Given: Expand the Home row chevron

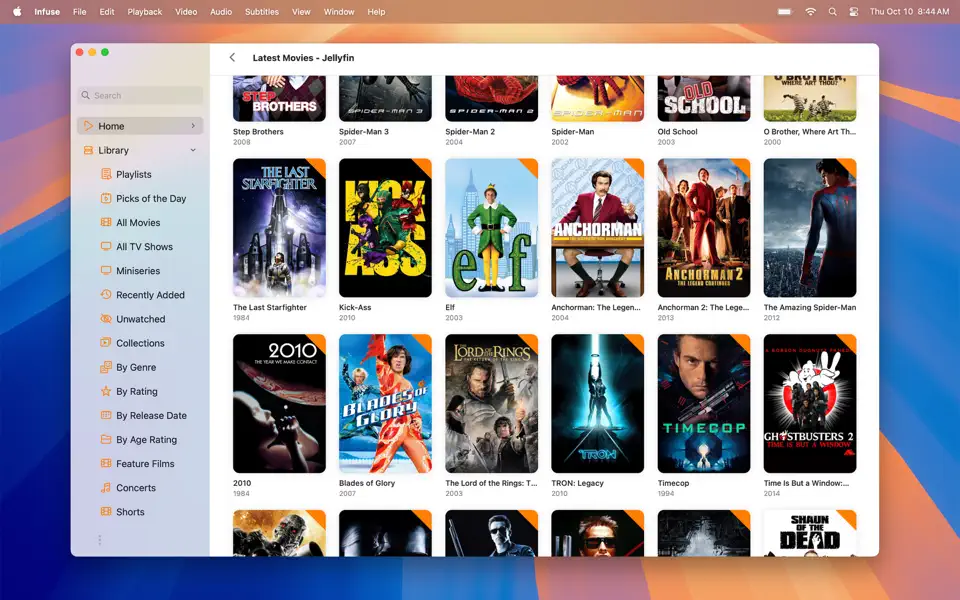Looking at the screenshot, I should (x=195, y=126).
